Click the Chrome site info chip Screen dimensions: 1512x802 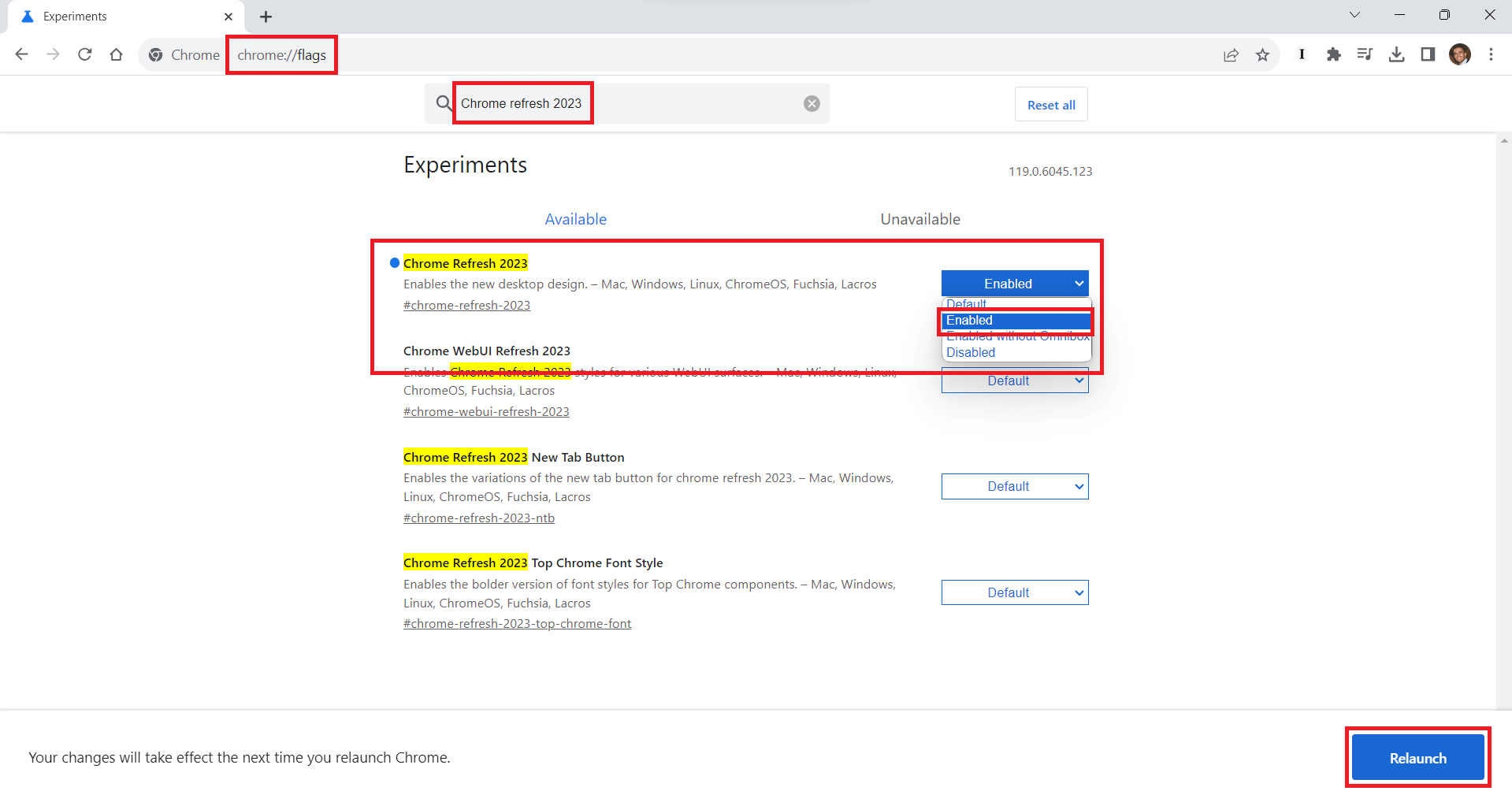click(184, 54)
